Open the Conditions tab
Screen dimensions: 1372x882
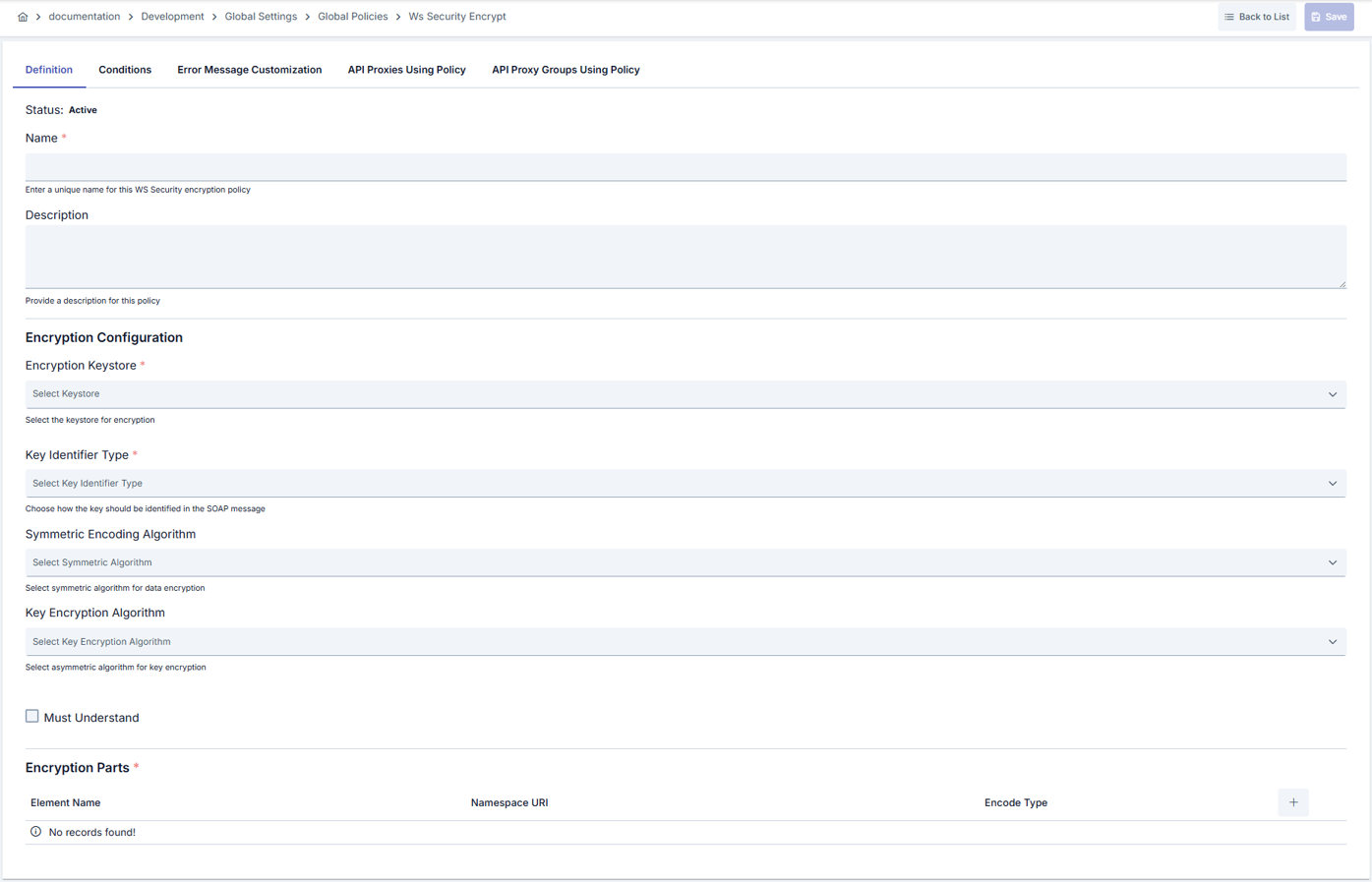(125, 70)
